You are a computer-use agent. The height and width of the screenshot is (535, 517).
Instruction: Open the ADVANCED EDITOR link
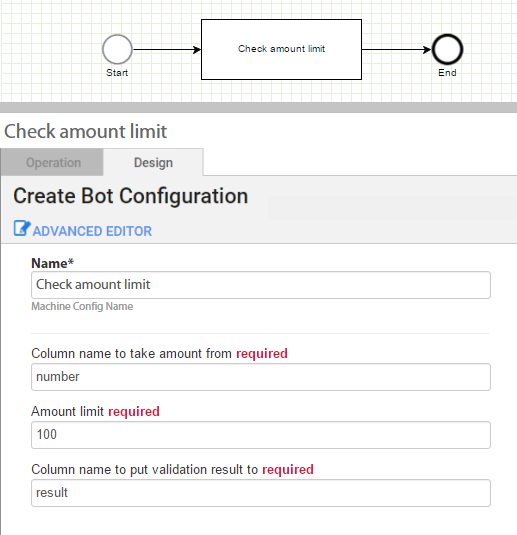click(x=92, y=231)
